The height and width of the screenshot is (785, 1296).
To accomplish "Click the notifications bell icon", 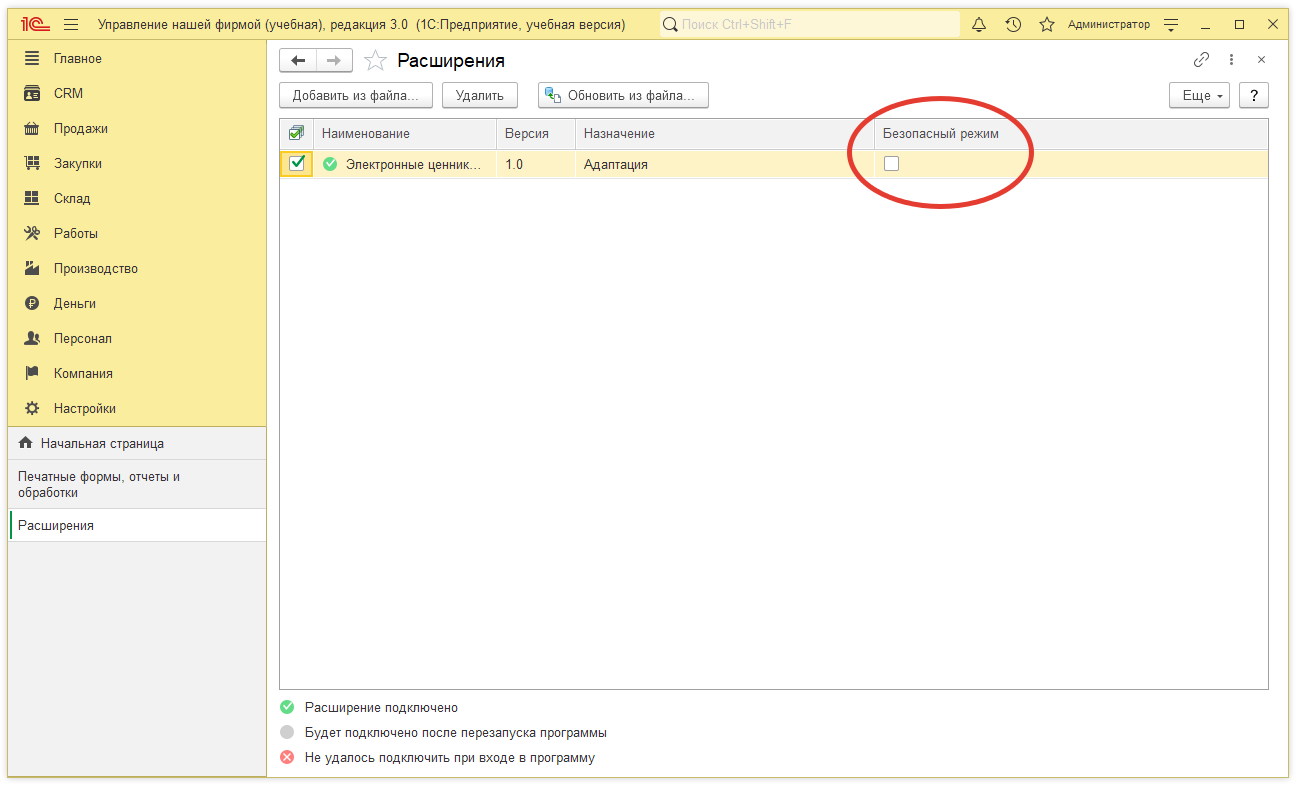I will tap(979, 24).
